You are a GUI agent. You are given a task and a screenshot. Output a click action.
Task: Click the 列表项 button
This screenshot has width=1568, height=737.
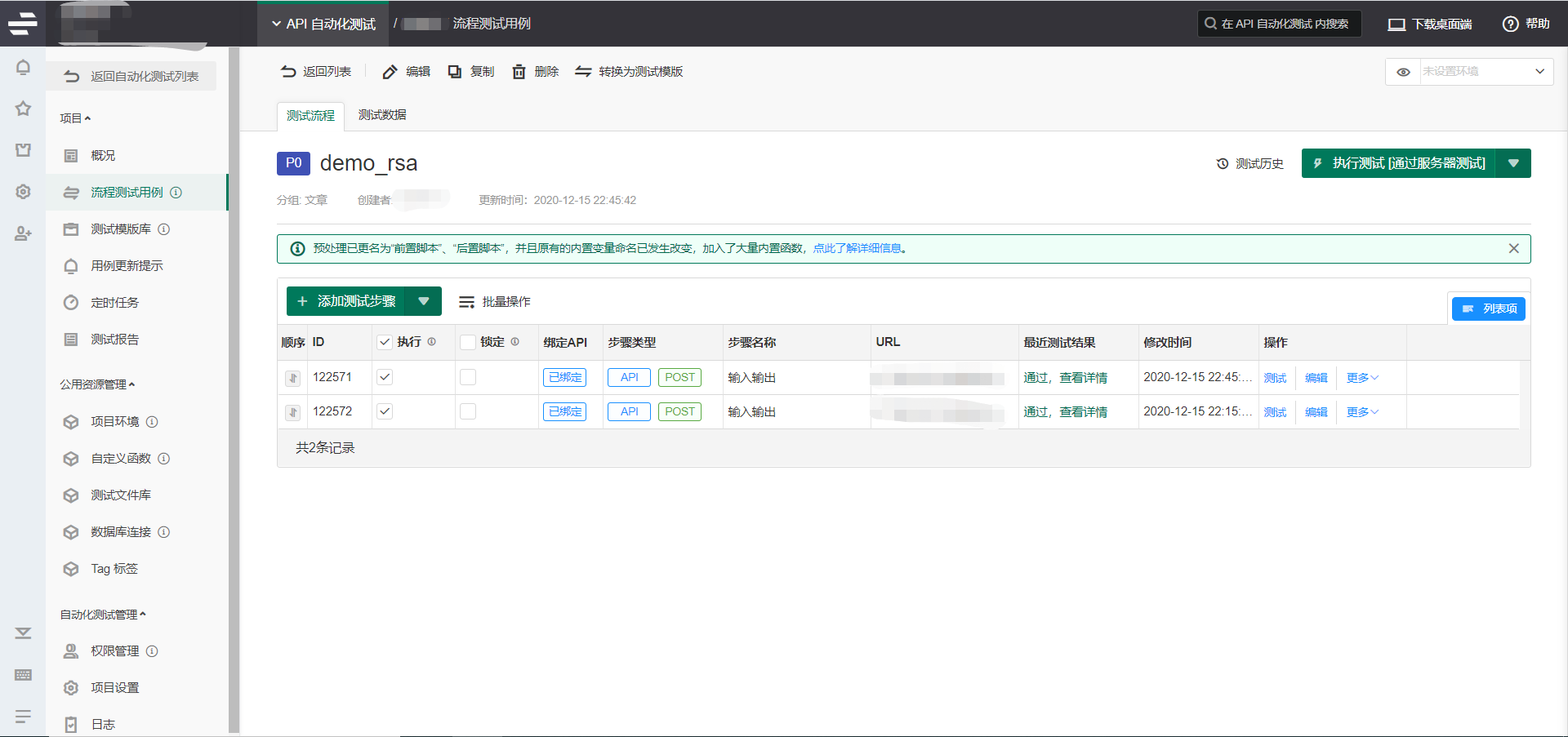click(x=1489, y=309)
